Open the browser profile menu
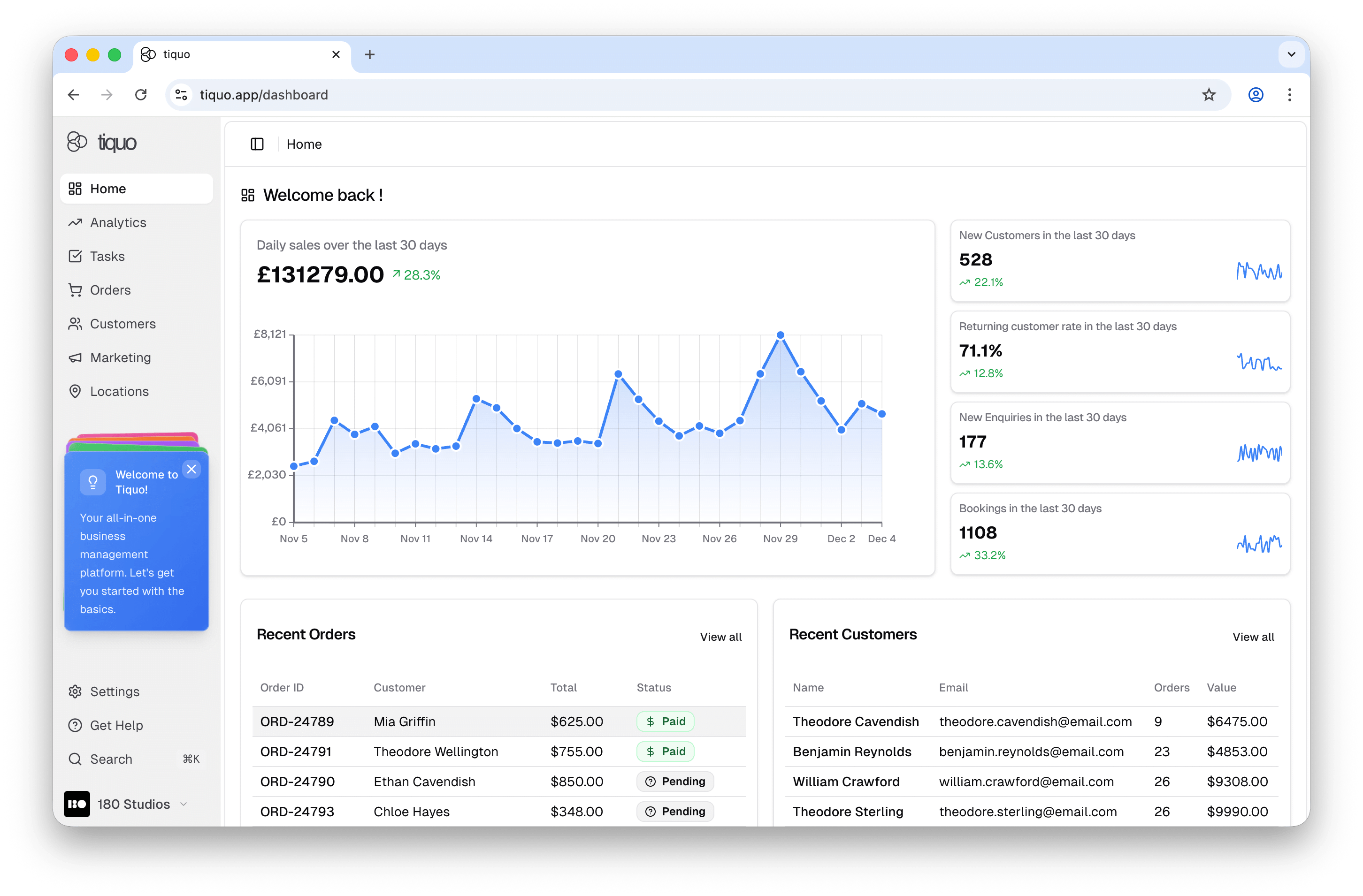Viewport: 1363px width, 896px height. [1256, 94]
